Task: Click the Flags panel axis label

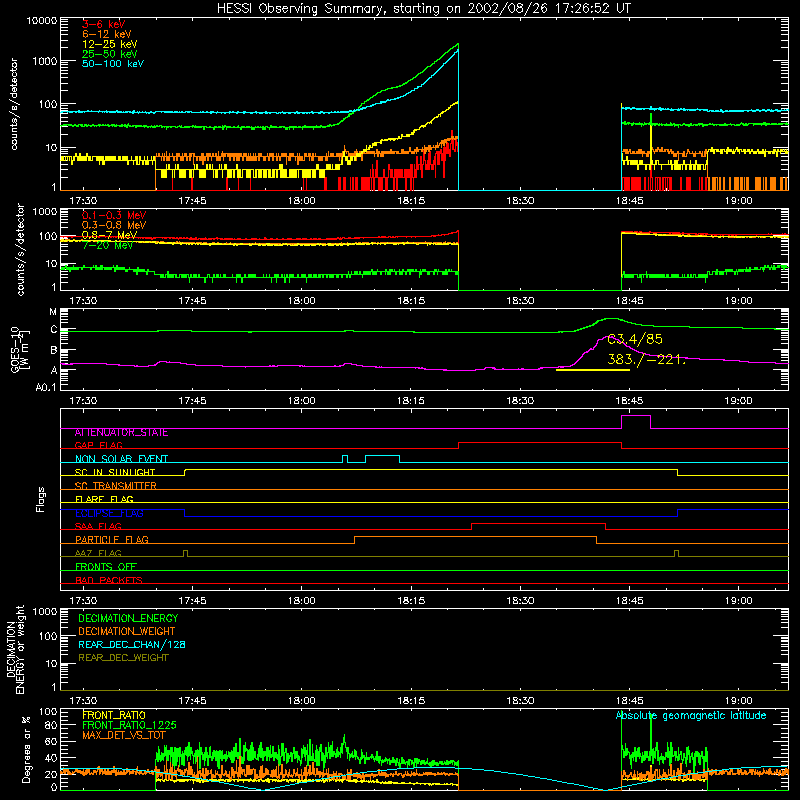Action: pos(40,499)
